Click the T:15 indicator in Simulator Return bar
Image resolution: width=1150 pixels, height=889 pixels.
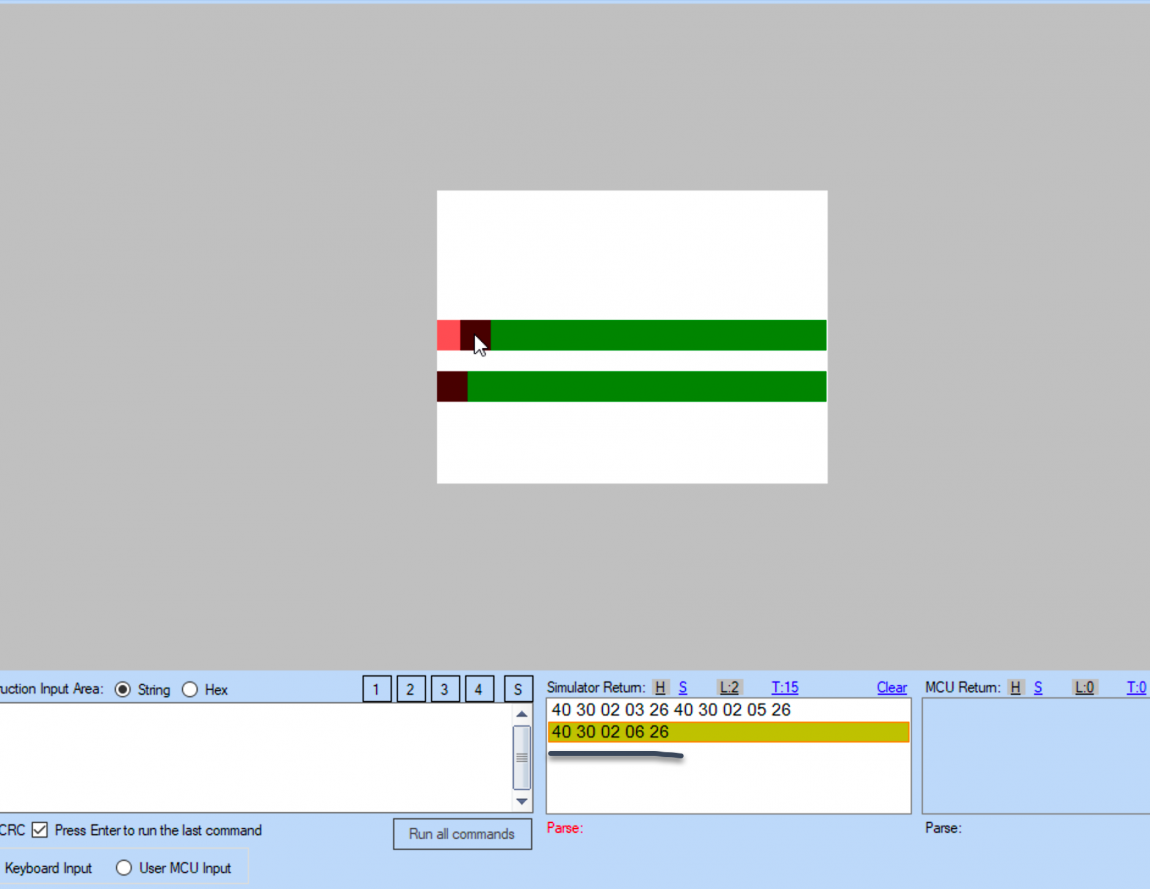785,687
